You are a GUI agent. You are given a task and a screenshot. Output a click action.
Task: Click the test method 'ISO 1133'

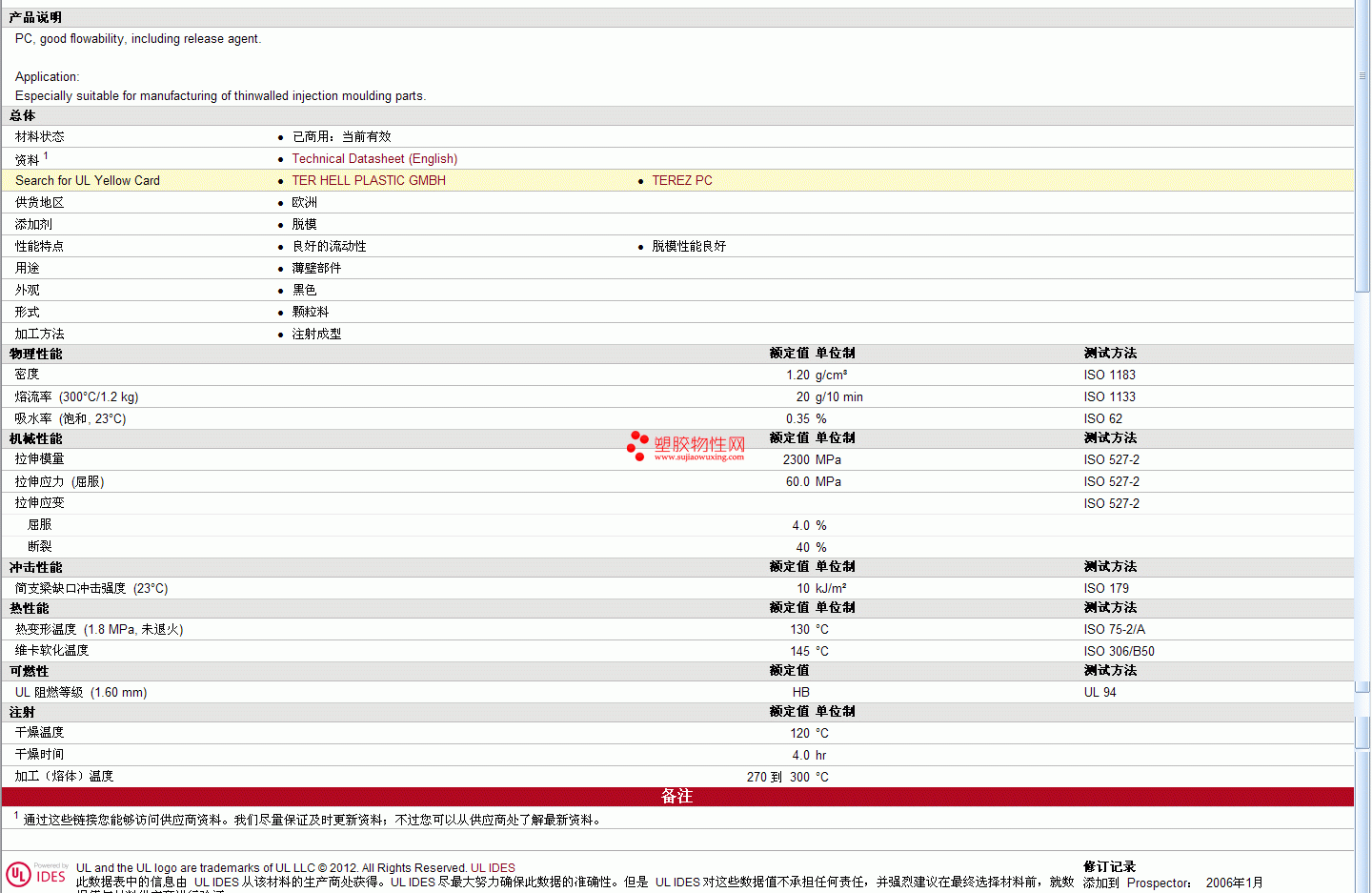(1110, 397)
